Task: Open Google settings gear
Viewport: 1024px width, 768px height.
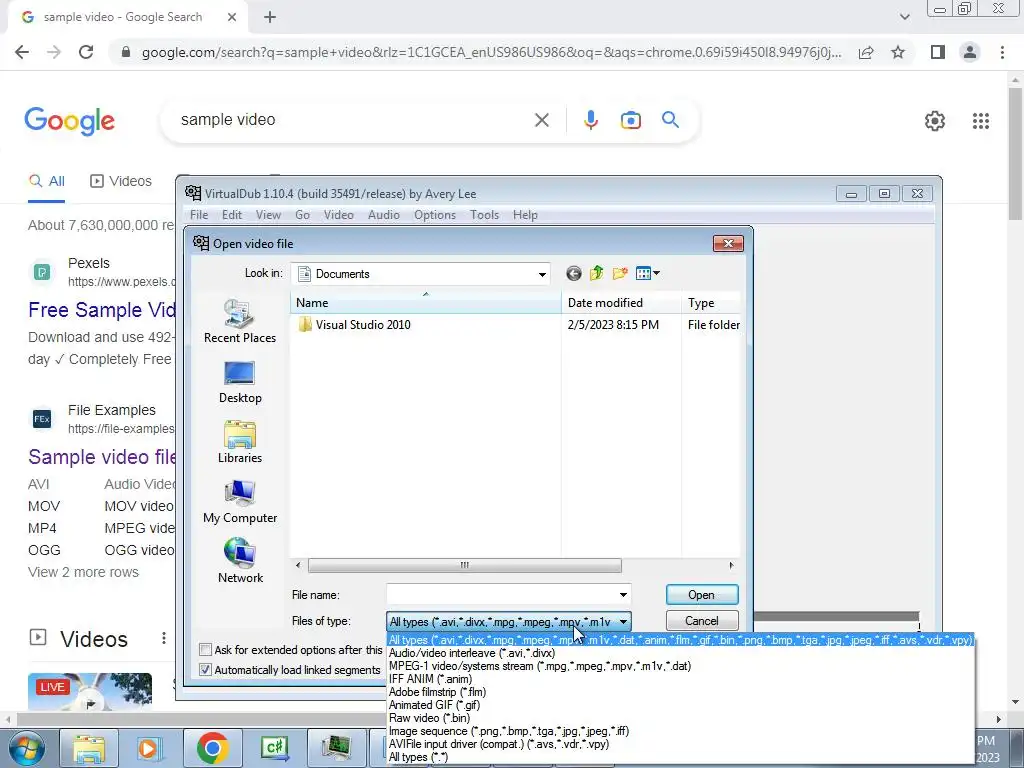Action: (935, 121)
